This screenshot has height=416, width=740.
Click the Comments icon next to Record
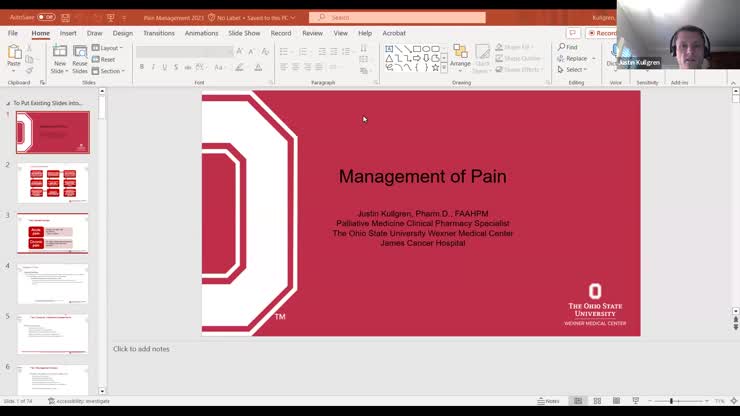pyautogui.click(x=572, y=33)
